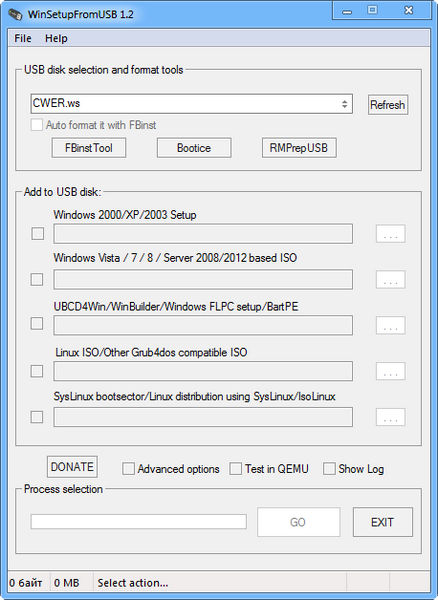Enable Windows Vista / 7 / 8 ISO checkbox
The width and height of the screenshot is (438, 600).
(37, 279)
